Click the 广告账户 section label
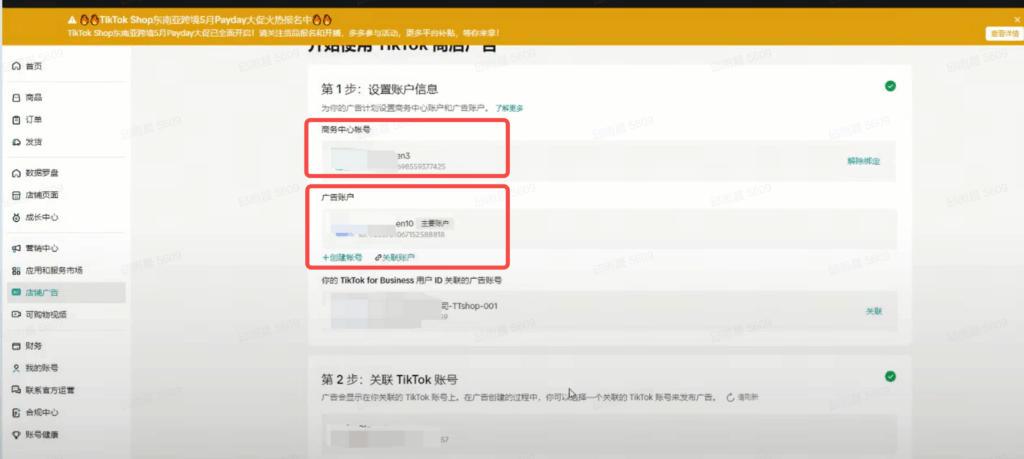The image size is (1024, 459). click(x=338, y=197)
